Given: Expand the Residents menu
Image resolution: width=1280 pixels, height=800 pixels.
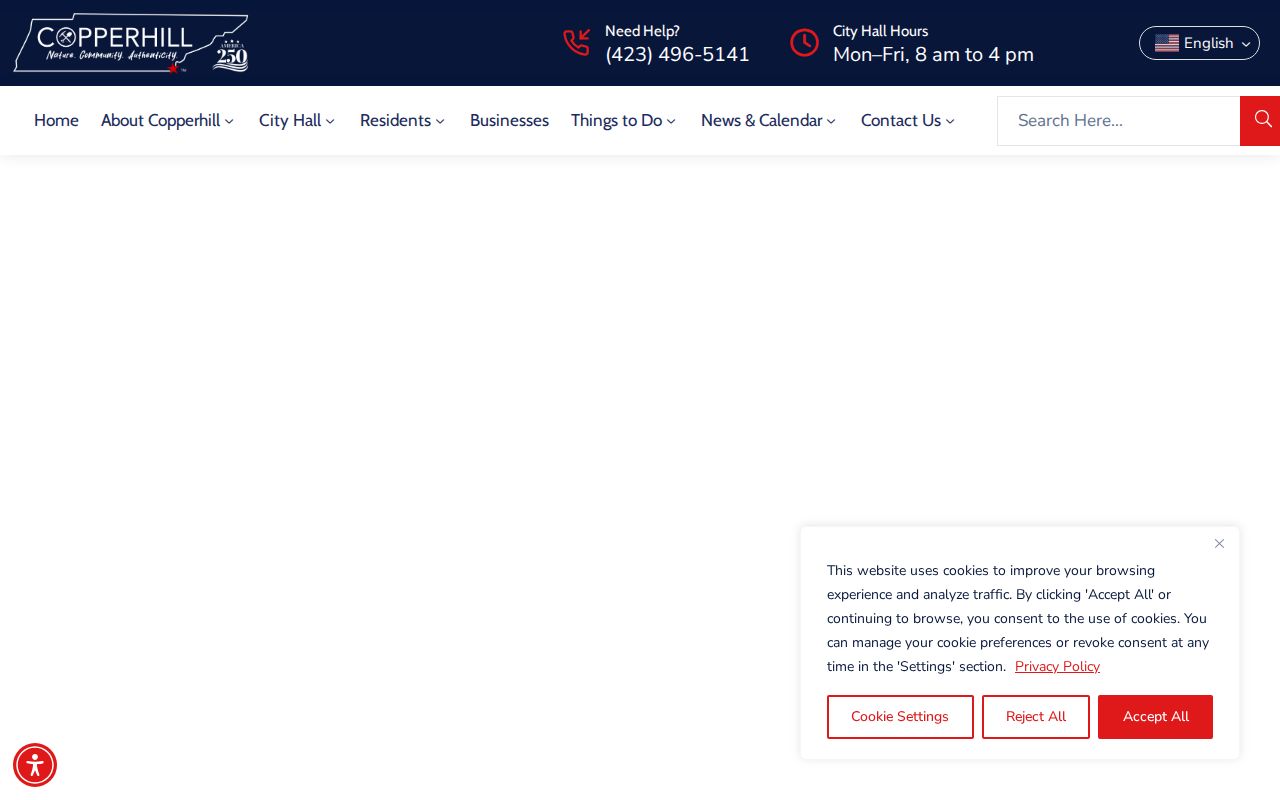Looking at the screenshot, I should point(402,121).
